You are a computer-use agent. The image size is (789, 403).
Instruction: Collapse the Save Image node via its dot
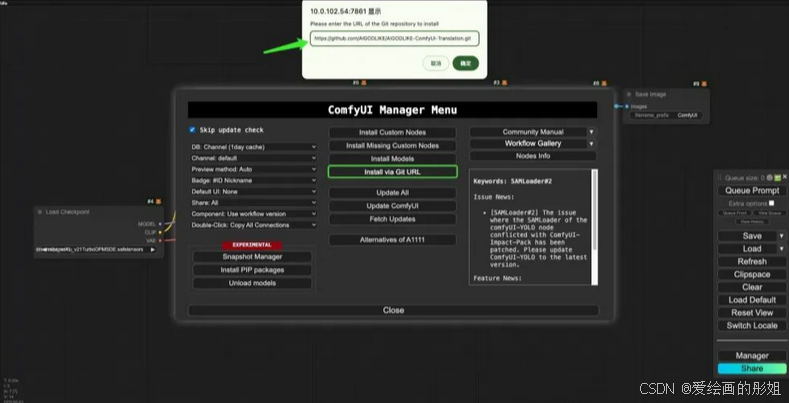[629, 94]
